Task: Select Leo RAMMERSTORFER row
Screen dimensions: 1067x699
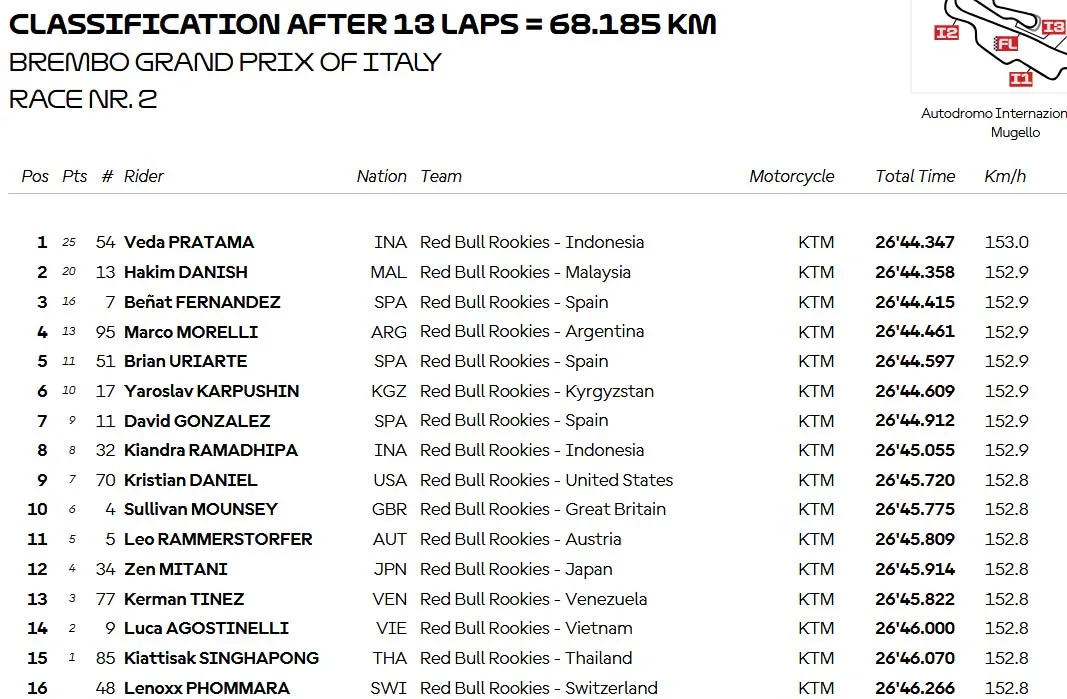Action: [x=533, y=539]
